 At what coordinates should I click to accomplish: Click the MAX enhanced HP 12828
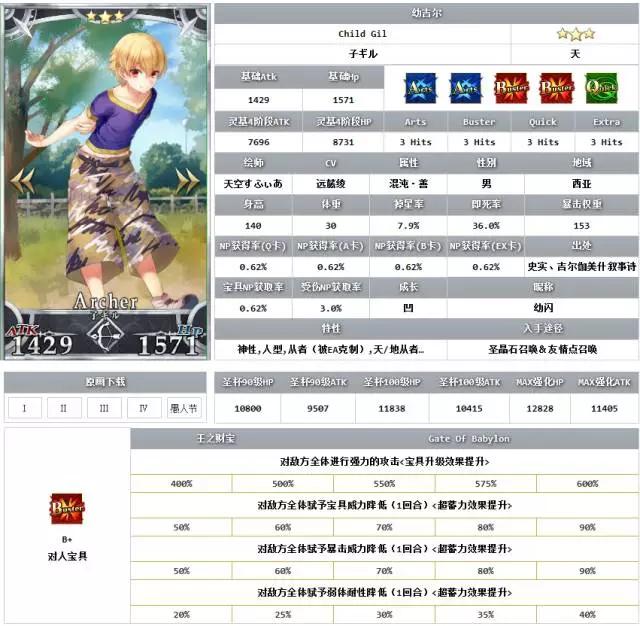pos(540,408)
